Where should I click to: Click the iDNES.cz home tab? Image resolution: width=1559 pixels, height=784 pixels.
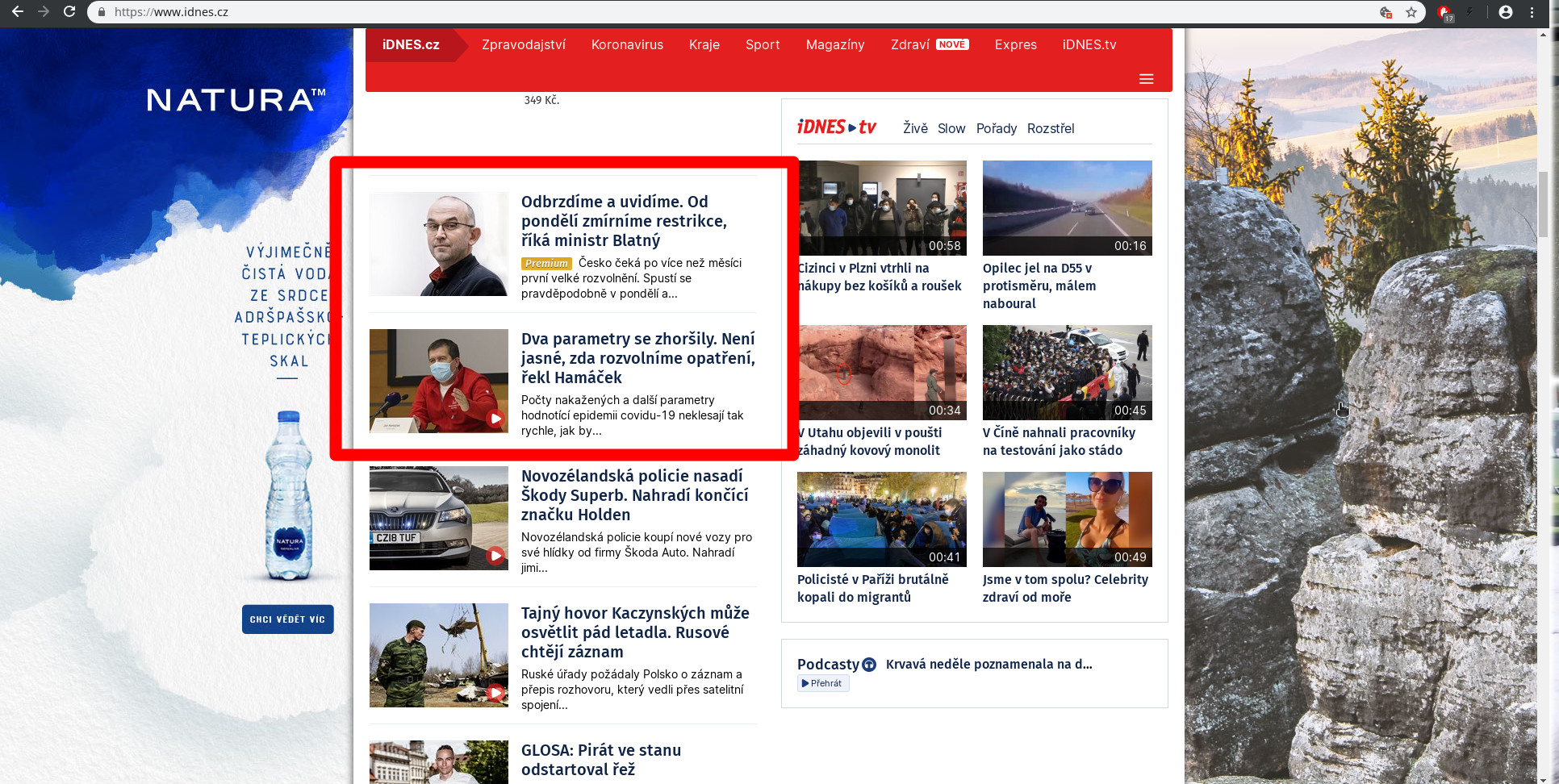tap(411, 45)
